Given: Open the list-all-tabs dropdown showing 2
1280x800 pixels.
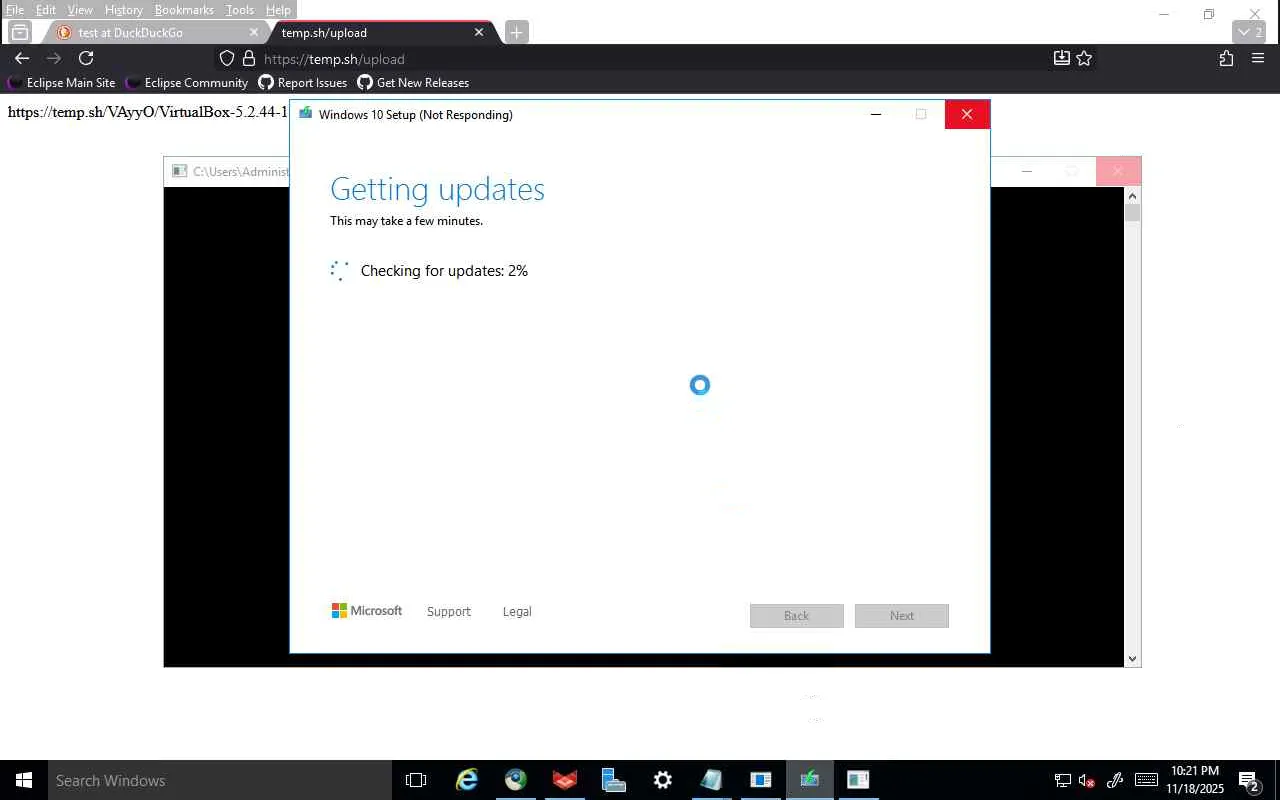Looking at the screenshot, I should point(1251,32).
